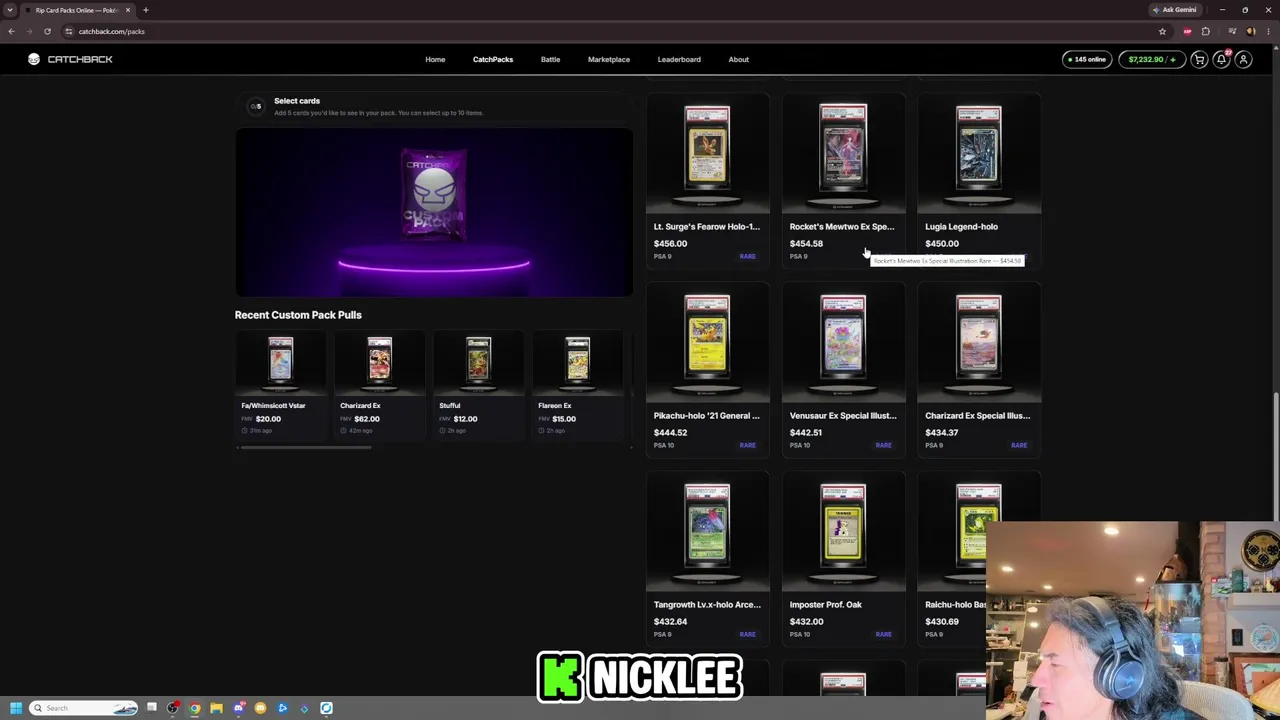Select the Rocket's Mewtwo Ex card
This screenshot has width=1280, height=720.
[x=843, y=181]
